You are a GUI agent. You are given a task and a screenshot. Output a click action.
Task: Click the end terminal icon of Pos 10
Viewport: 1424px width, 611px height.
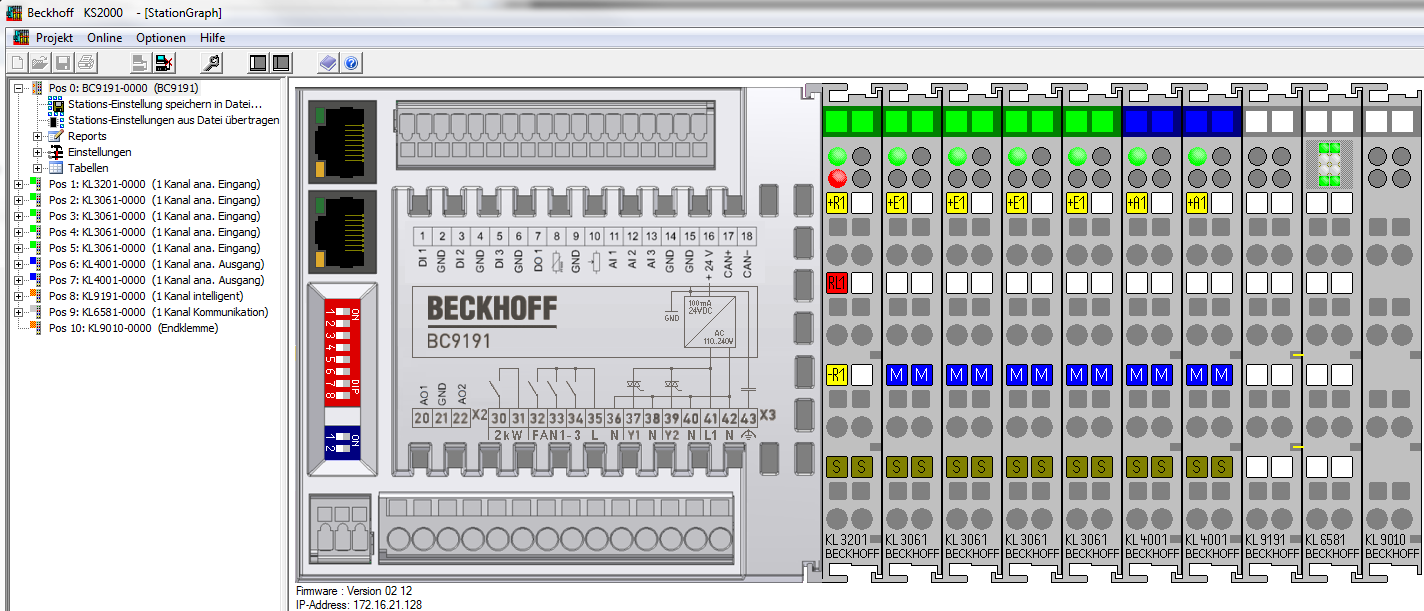point(36,328)
